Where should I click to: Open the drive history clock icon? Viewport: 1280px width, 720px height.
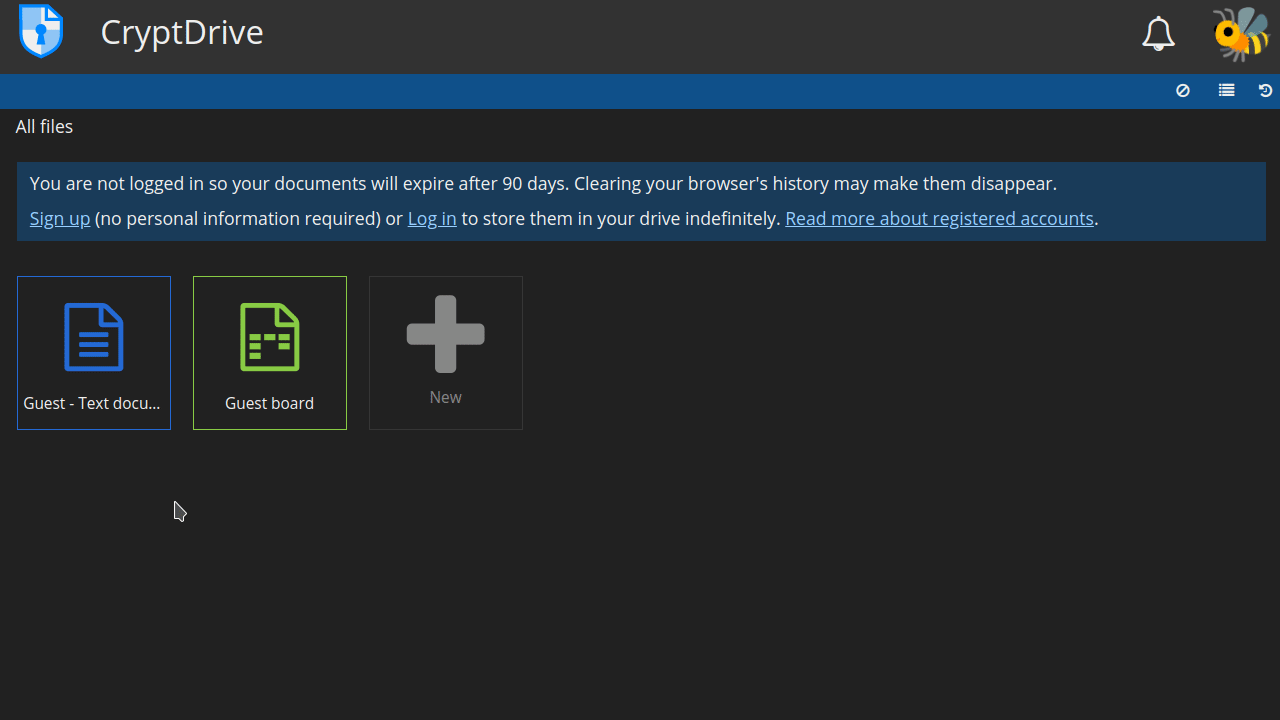1265,91
